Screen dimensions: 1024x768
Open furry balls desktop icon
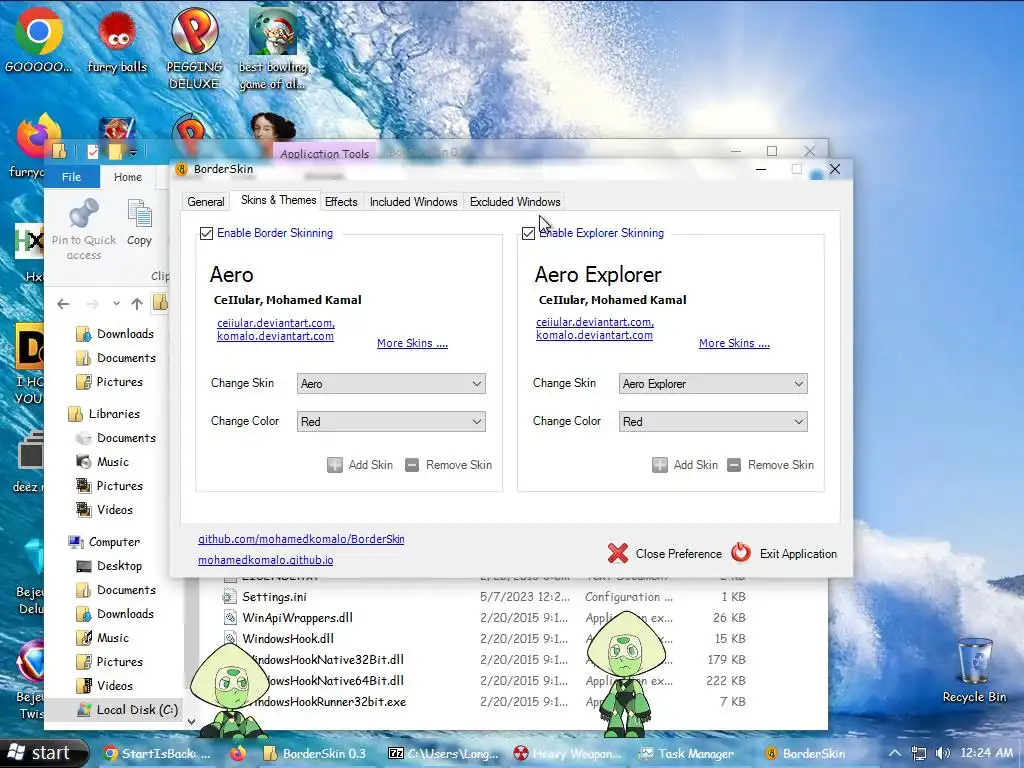coord(117,40)
